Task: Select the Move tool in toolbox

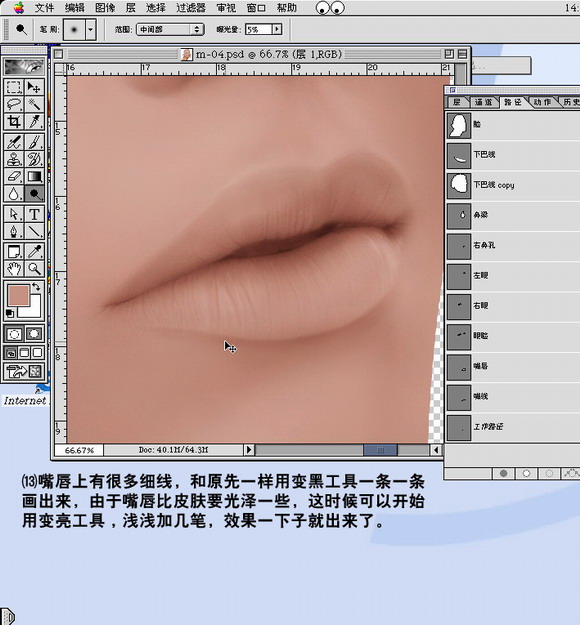Action: 34,87
